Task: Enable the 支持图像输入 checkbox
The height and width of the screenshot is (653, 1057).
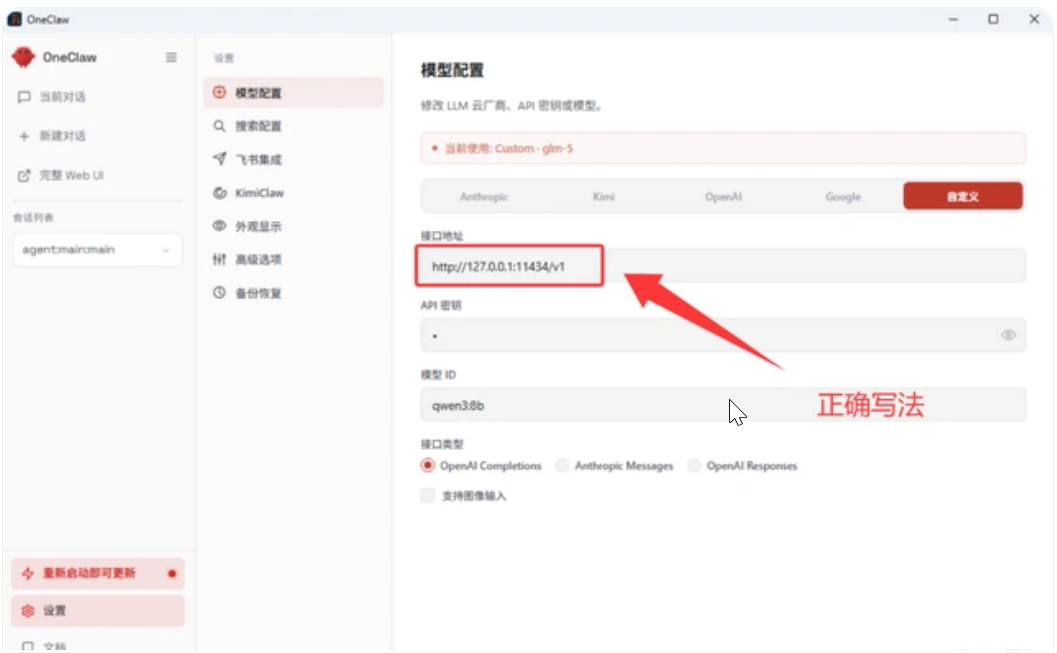Action: coord(427,495)
